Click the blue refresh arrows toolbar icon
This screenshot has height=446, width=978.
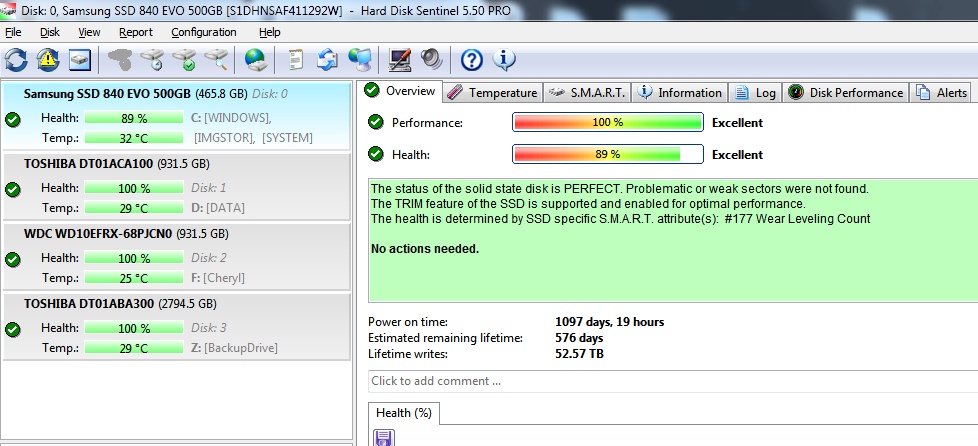(x=16, y=60)
